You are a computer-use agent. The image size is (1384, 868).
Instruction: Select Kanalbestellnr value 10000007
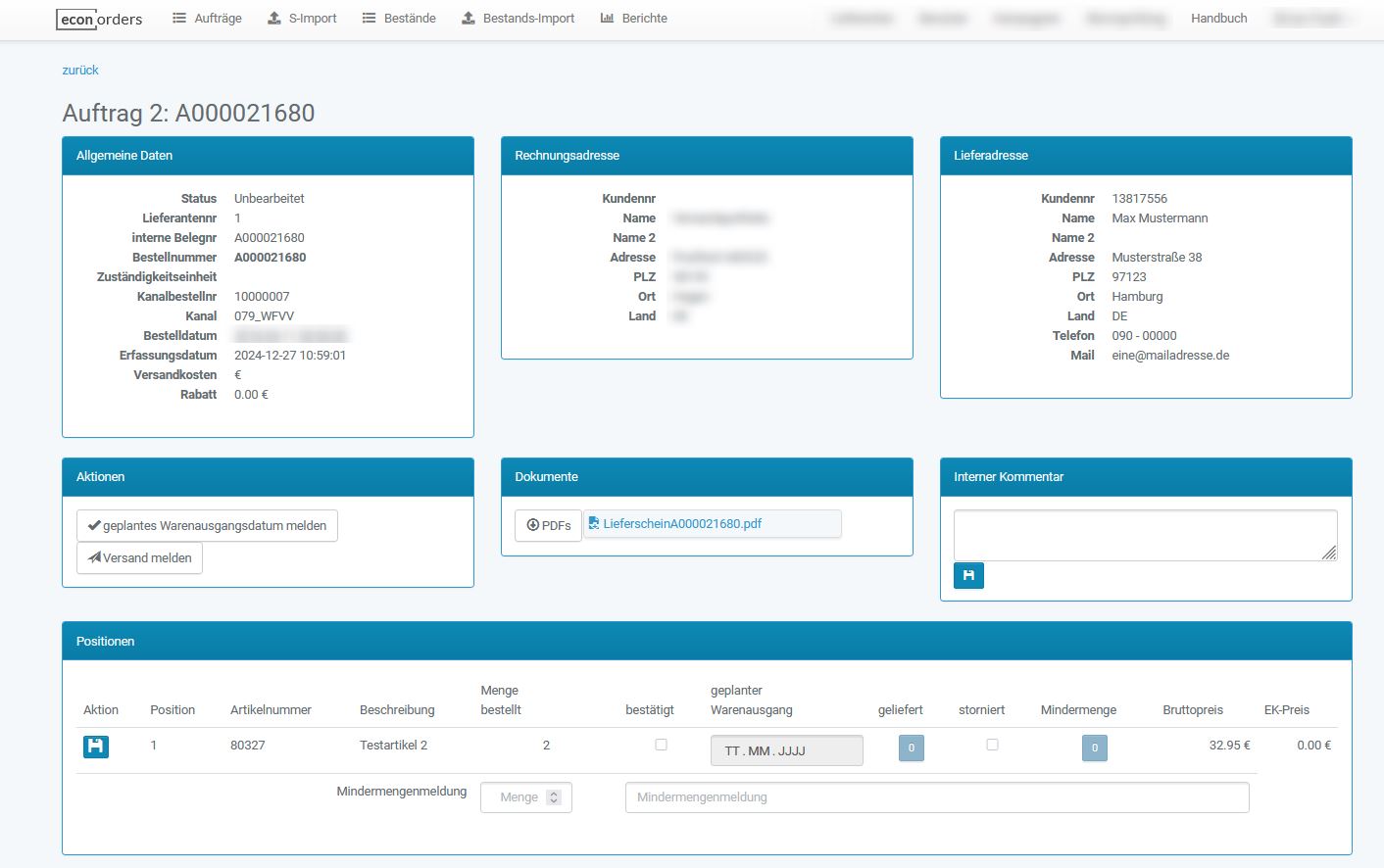coord(262,297)
